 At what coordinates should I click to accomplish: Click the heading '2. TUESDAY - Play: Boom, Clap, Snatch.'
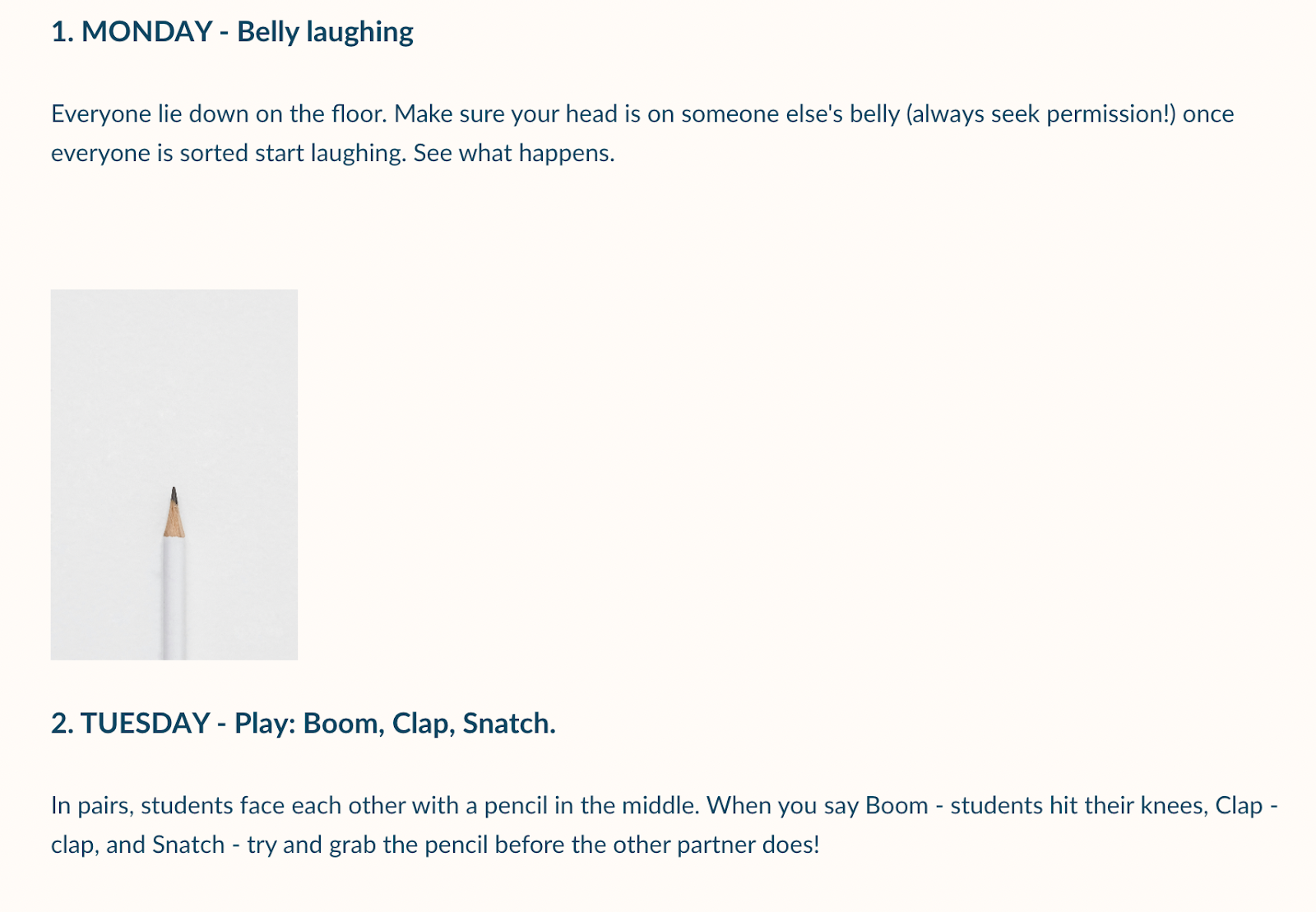pos(304,724)
